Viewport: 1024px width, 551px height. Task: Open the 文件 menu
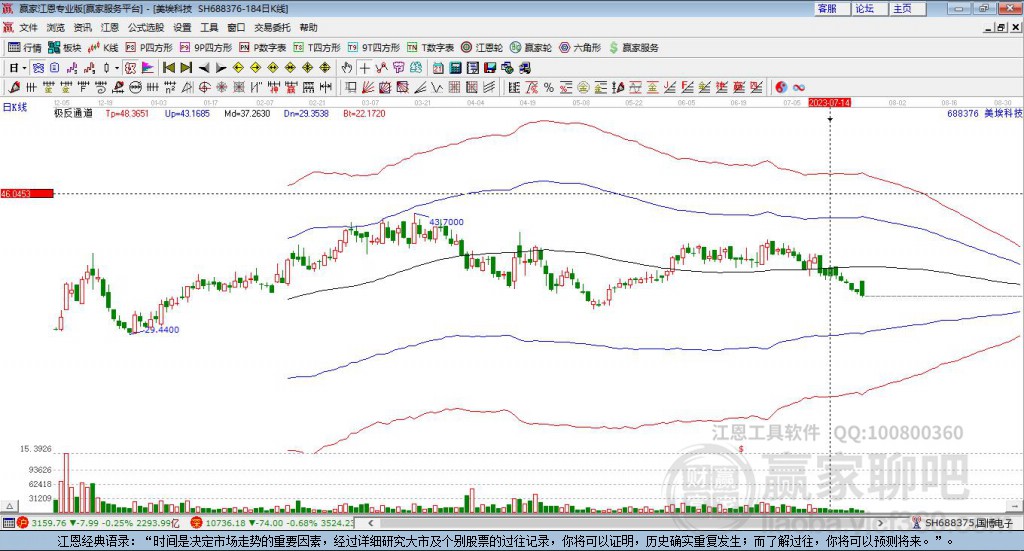pyautogui.click(x=28, y=27)
